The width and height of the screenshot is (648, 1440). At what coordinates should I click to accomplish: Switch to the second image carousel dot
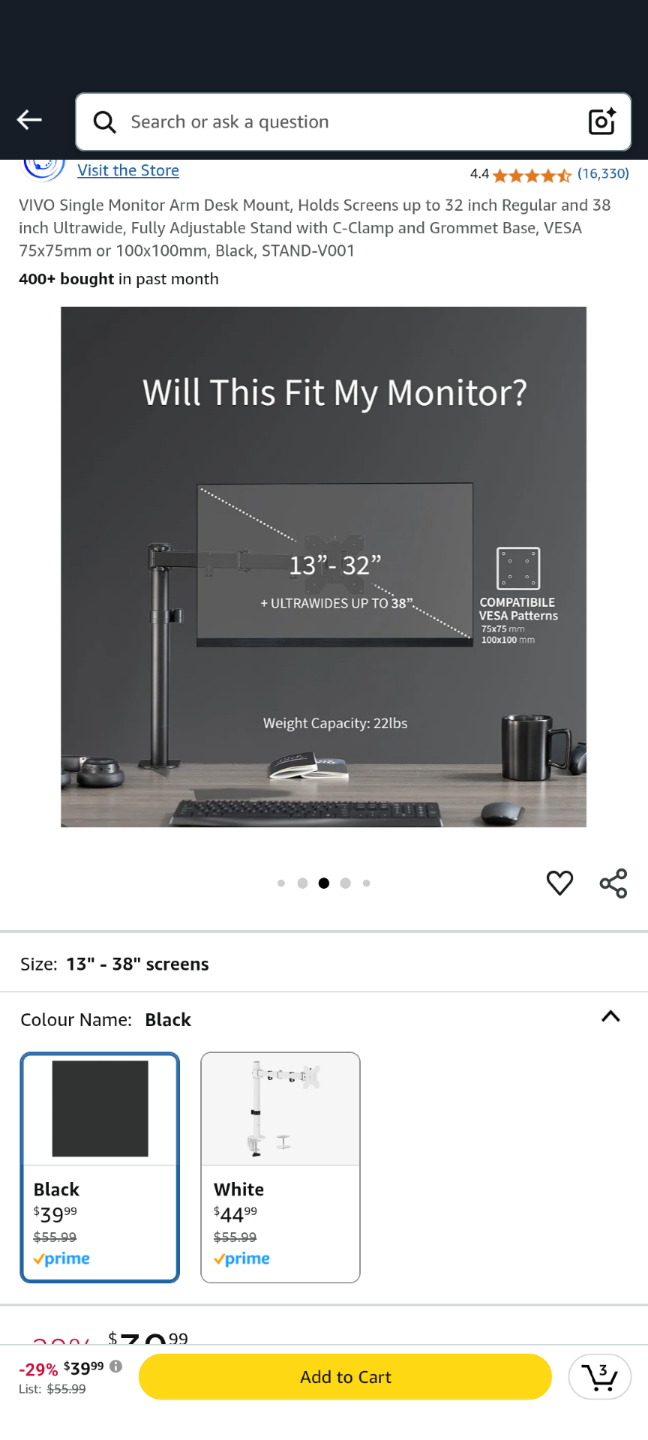302,883
